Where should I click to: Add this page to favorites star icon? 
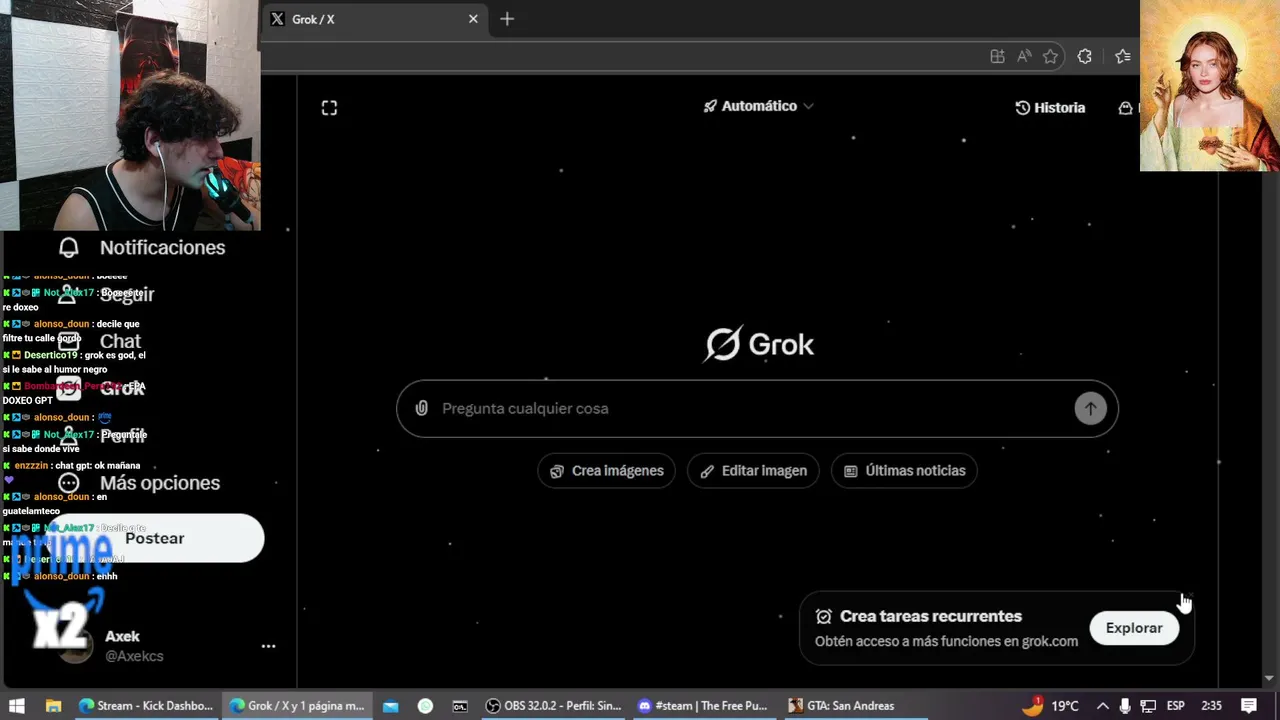(x=1050, y=57)
